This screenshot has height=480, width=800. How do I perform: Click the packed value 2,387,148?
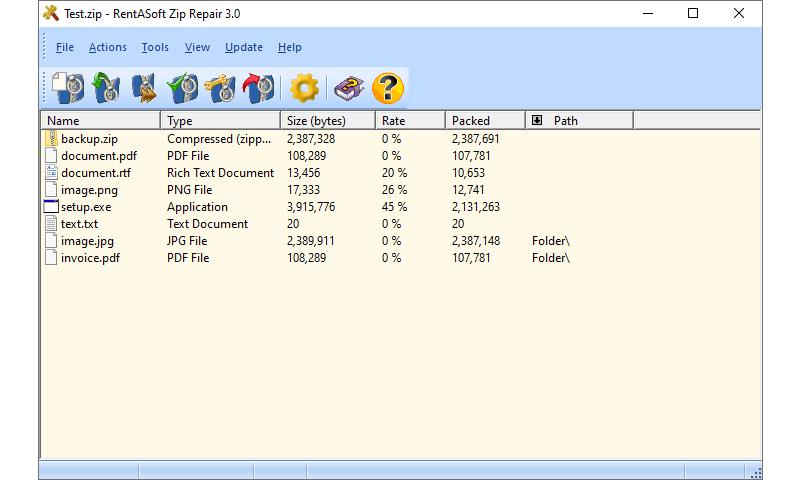tap(476, 241)
